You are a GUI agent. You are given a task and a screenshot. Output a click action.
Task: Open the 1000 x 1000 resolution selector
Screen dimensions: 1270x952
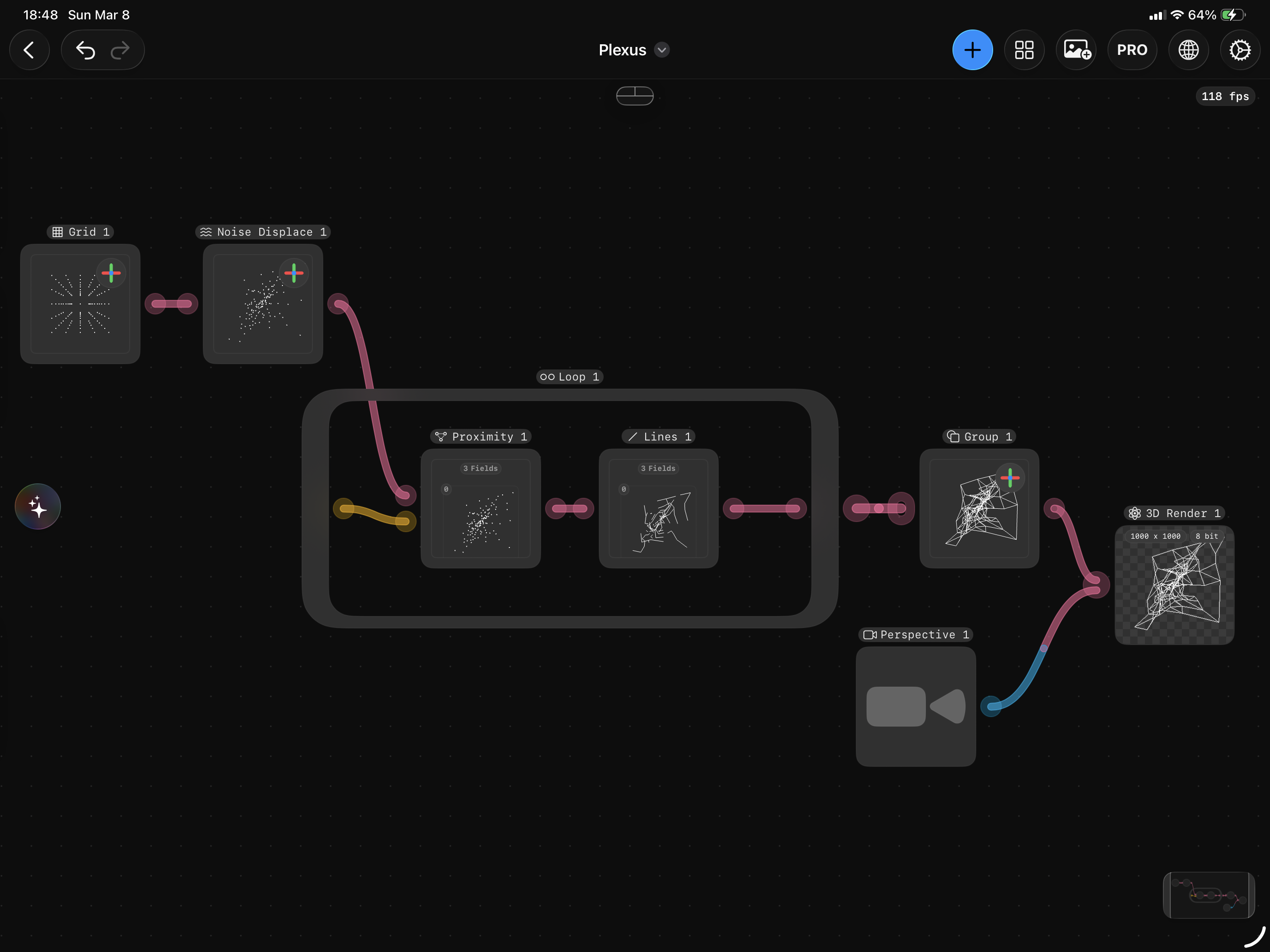pos(1155,536)
